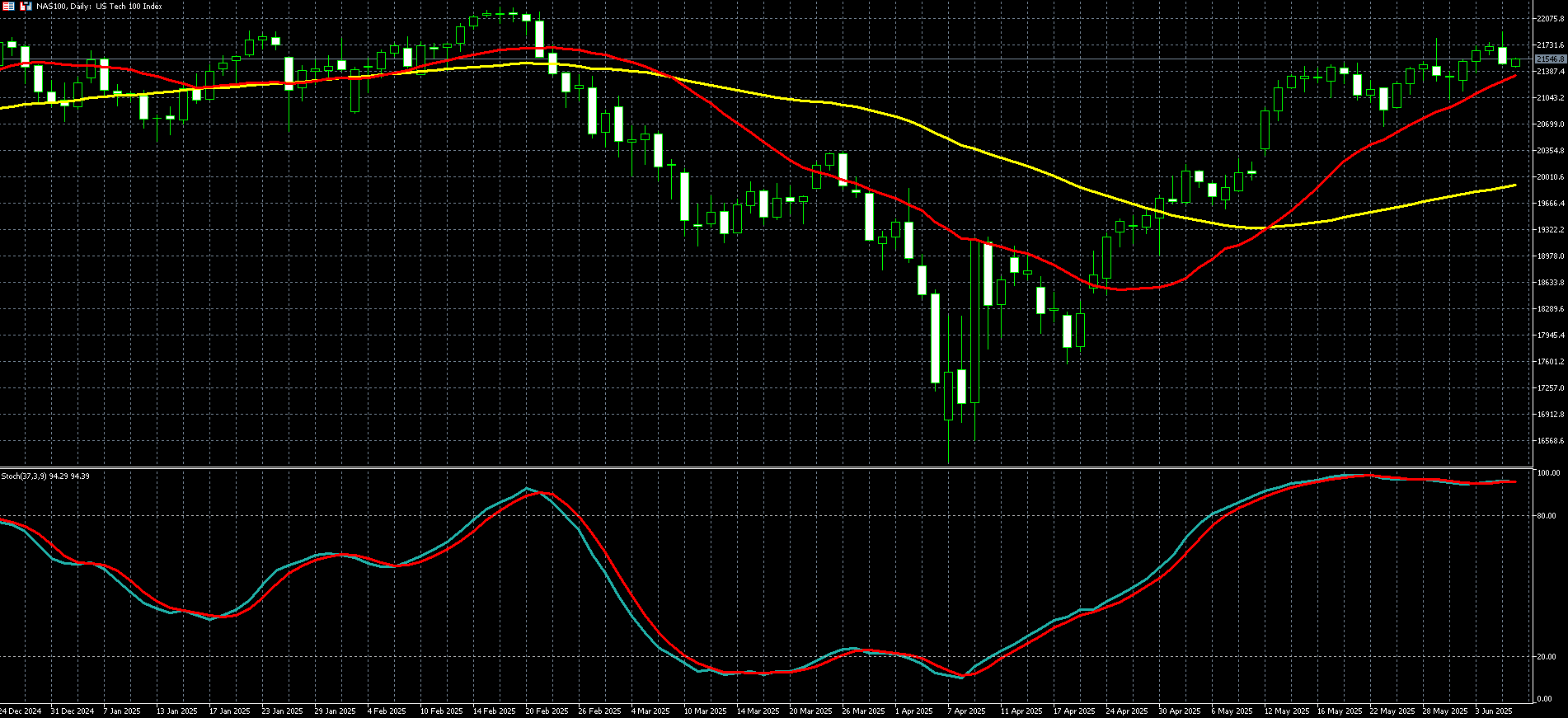Image resolution: width=1568 pixels, height=718 pixels.
Task: Click the 1 Apr 2025 date label
Action: [914, 711]
